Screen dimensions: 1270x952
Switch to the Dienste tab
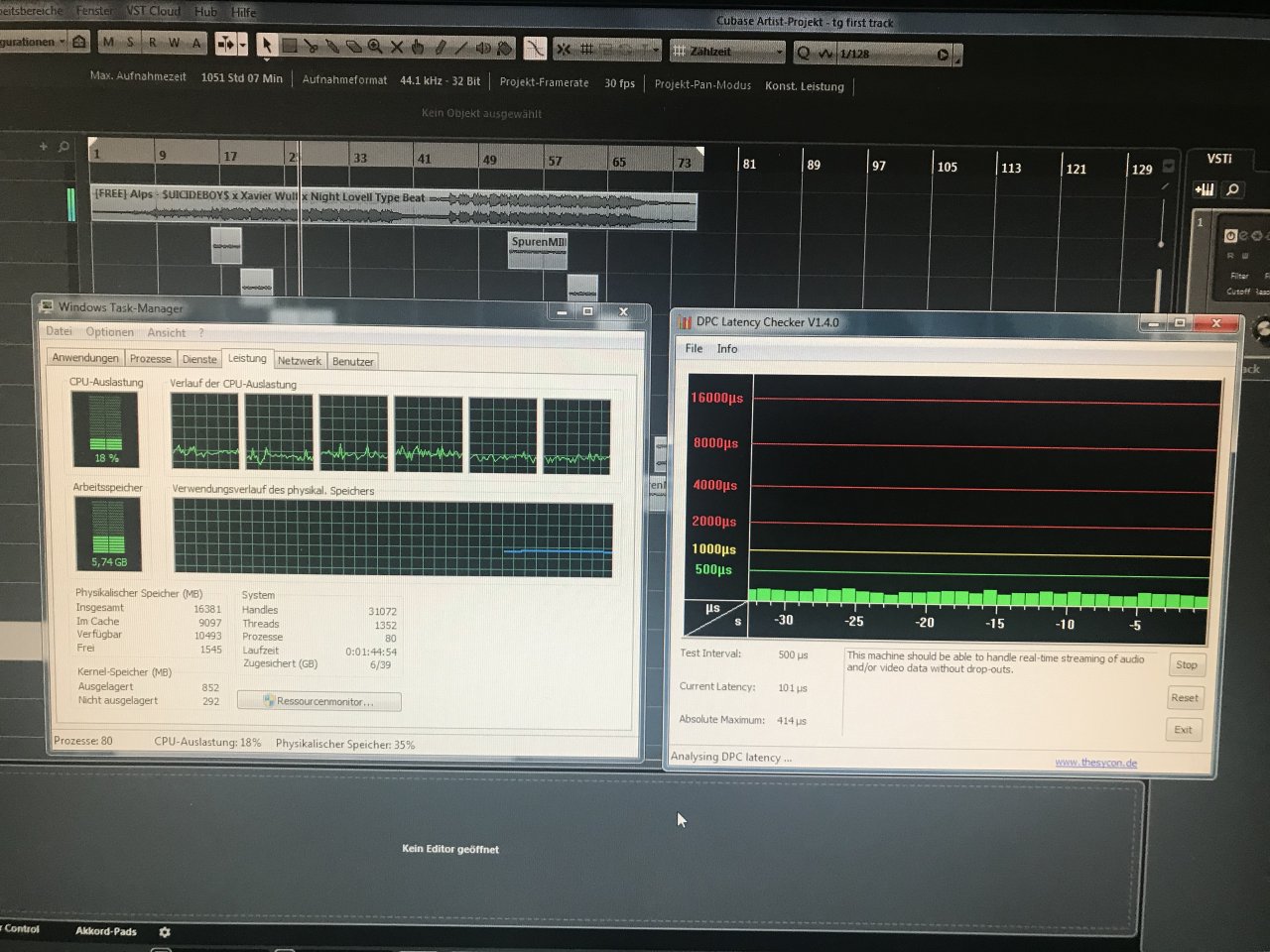point(199,359)
